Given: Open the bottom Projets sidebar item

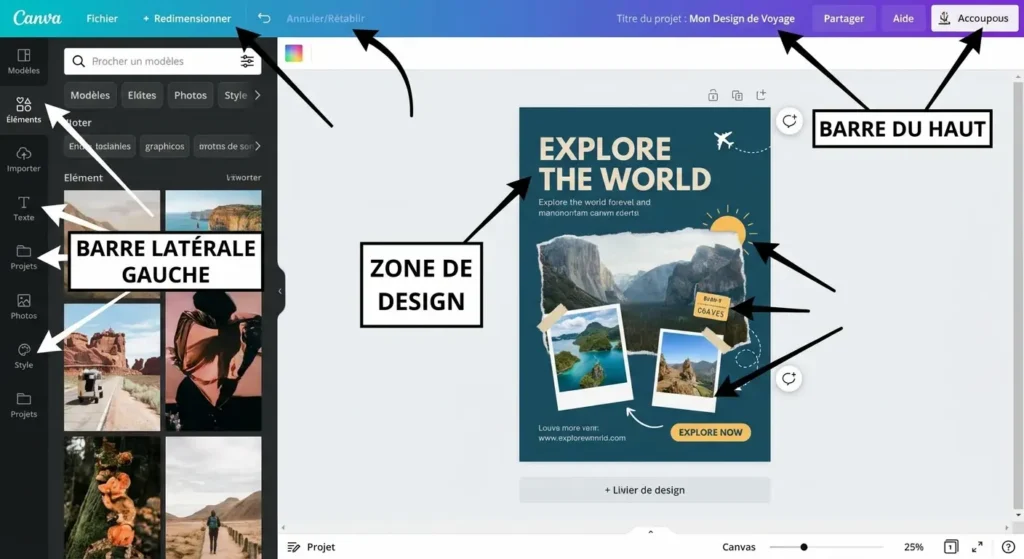Looking at the screenshot, I should click(x=24, y=405).
